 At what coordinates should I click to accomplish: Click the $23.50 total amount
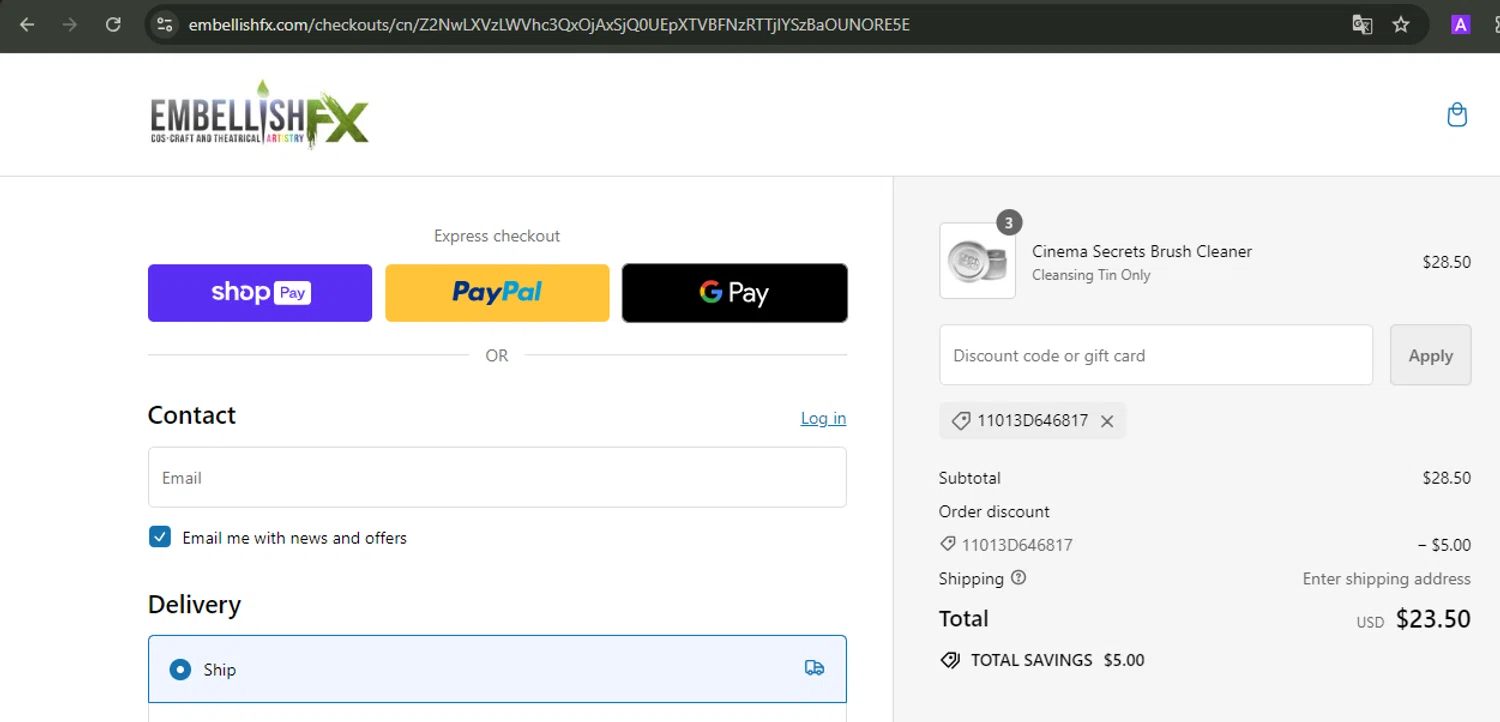pos(1433,619)
